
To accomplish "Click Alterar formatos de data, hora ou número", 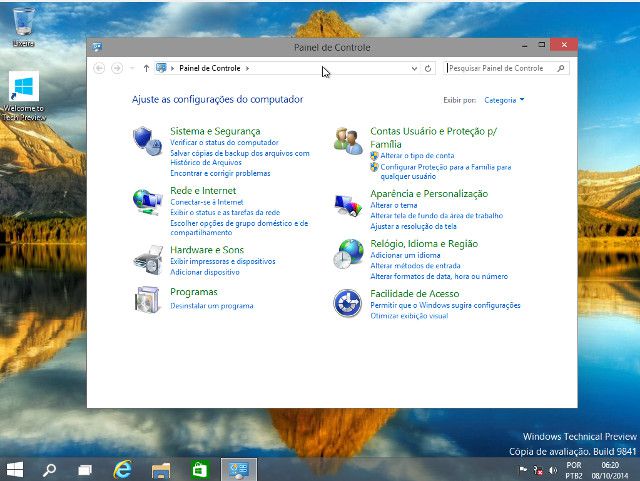I will click(x=439, y=276).
